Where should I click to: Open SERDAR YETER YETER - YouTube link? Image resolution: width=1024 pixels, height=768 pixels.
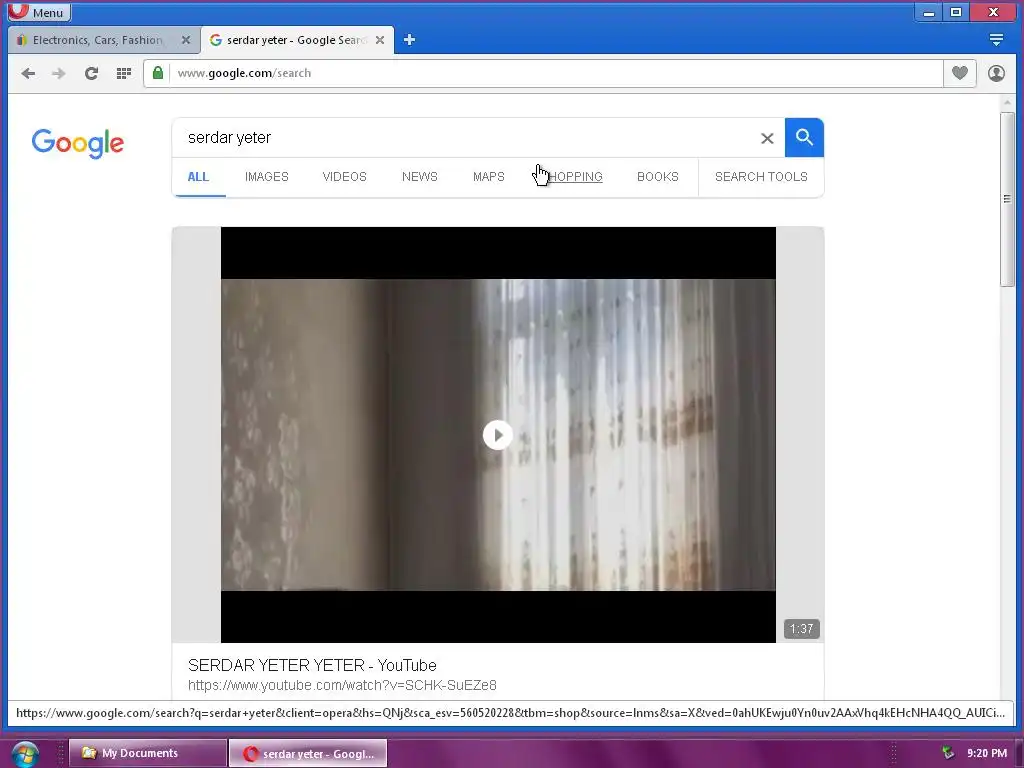[312, 665]
